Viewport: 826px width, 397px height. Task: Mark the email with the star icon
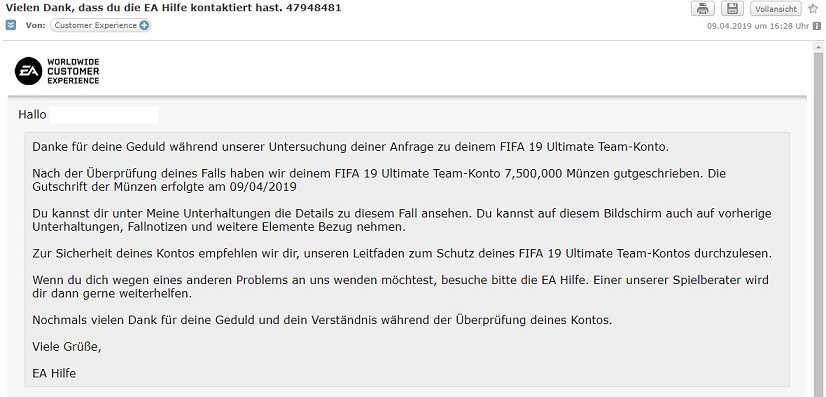pos(813,8)
